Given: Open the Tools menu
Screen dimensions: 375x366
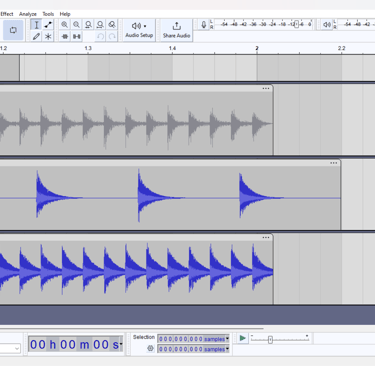Looking at the screenshot, I should (48, 14).
